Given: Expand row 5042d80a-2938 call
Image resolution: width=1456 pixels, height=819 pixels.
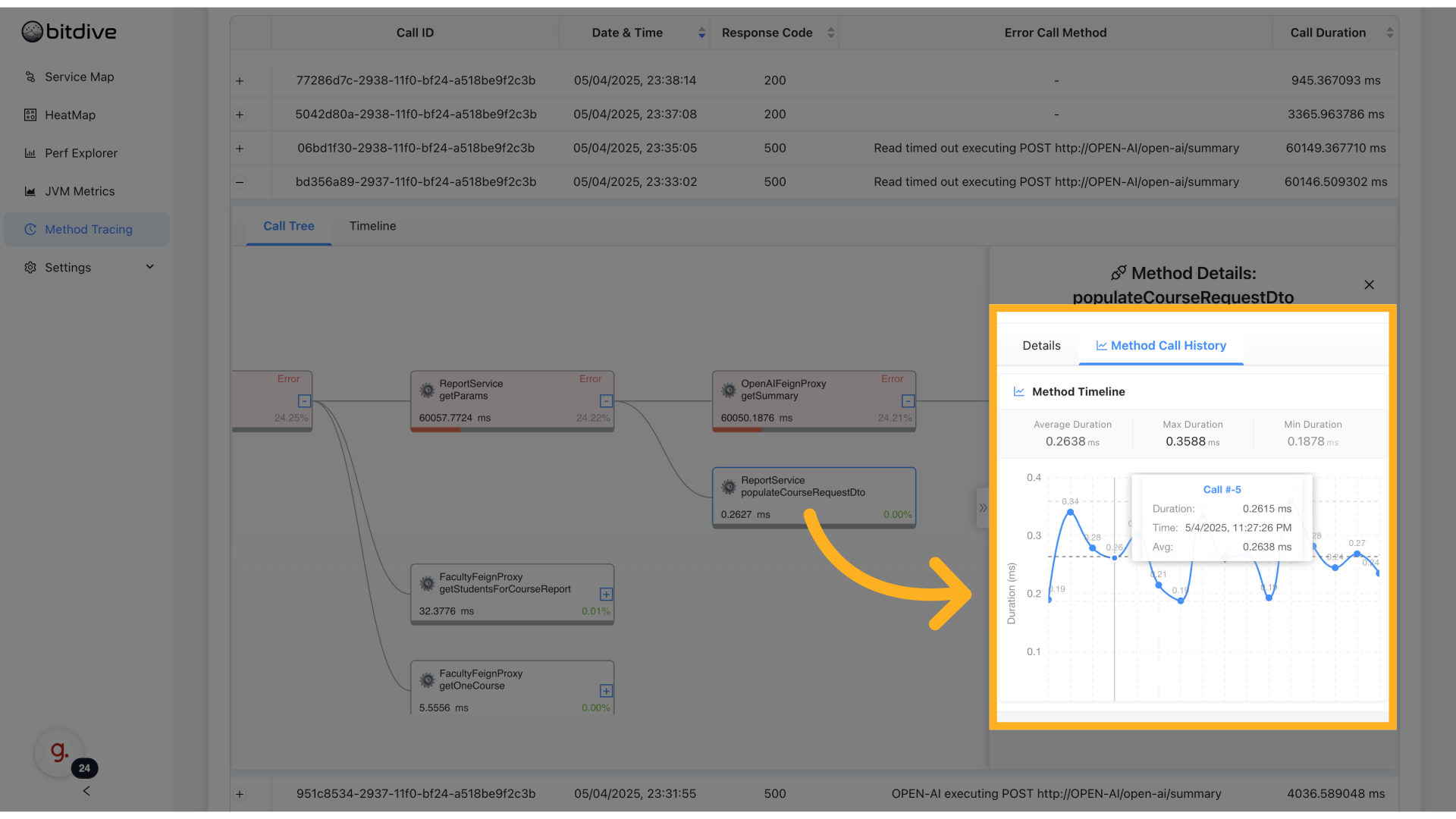Looking at the screenshot, I should pyautogui.click(x=240, y=115).
